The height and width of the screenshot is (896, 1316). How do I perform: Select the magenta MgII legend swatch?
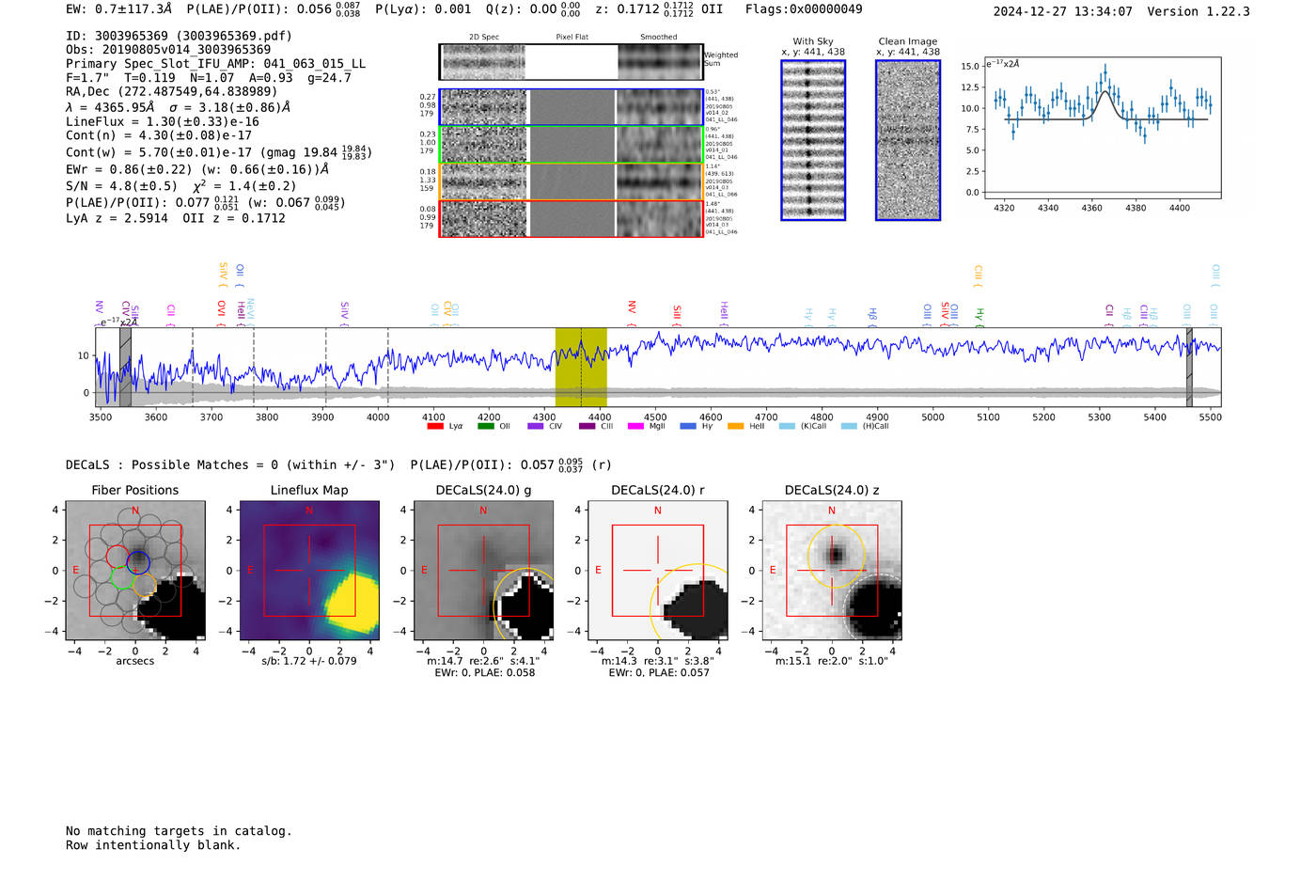tap(635, 426)
